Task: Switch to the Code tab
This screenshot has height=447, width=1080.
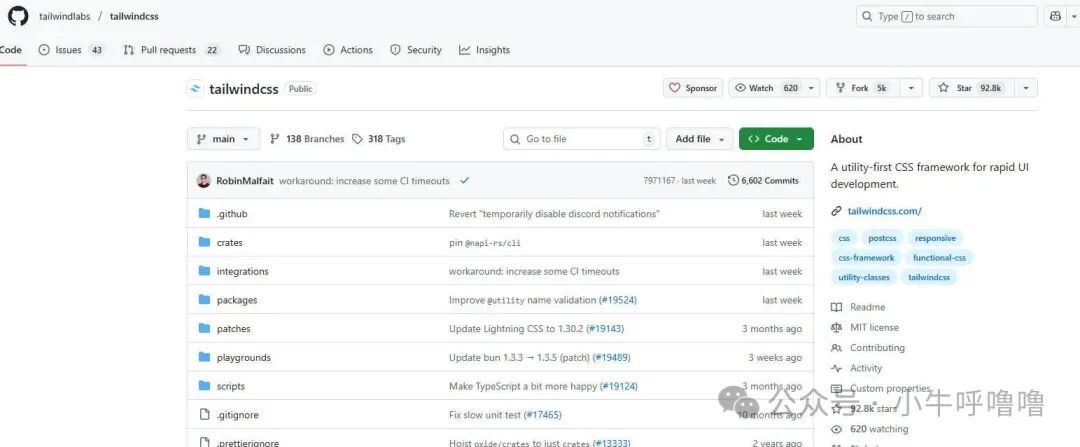Action: tap(11, 50)
